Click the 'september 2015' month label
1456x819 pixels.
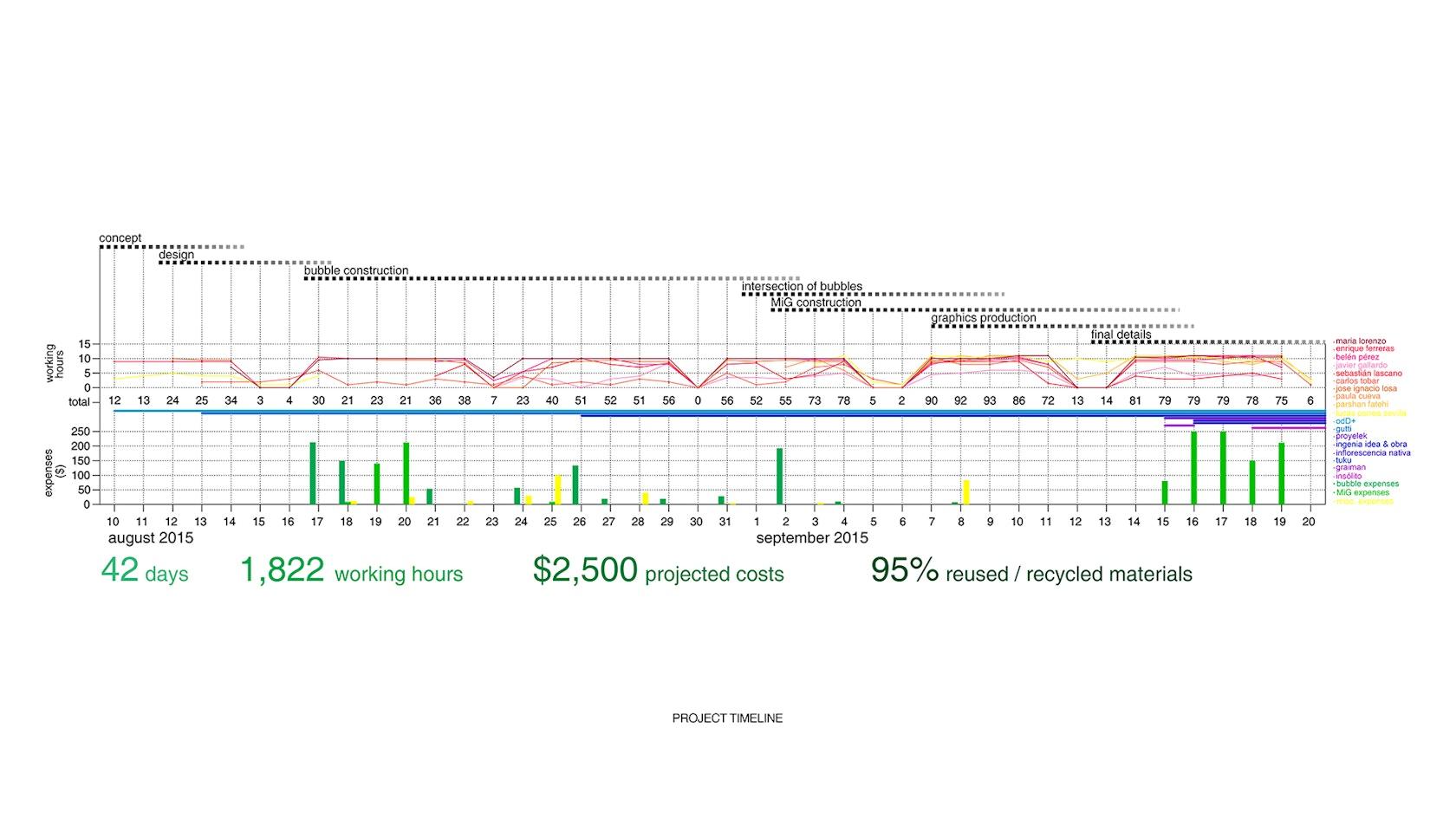[812, 538]
